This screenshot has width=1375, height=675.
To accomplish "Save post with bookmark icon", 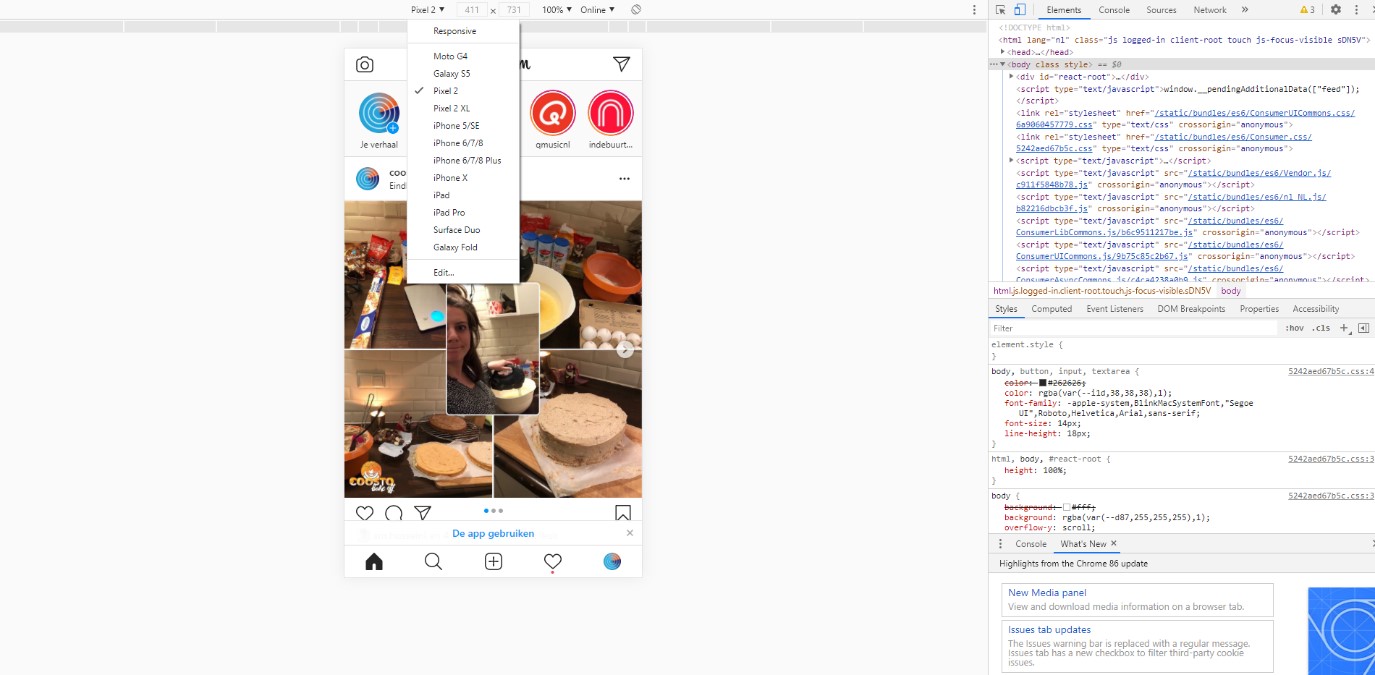I will click(x=622, y=513).
